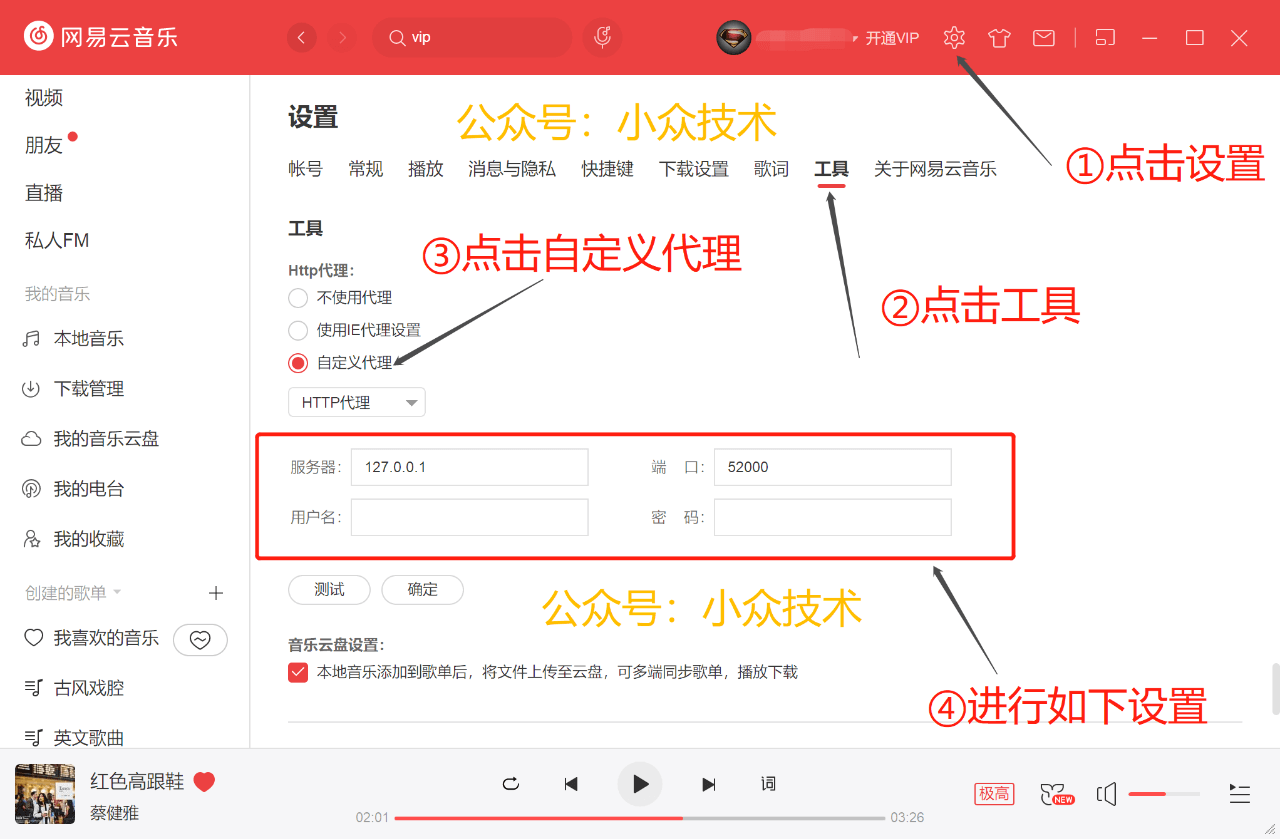
Task: Open the account name dropdown arrow
Action: 855,38
